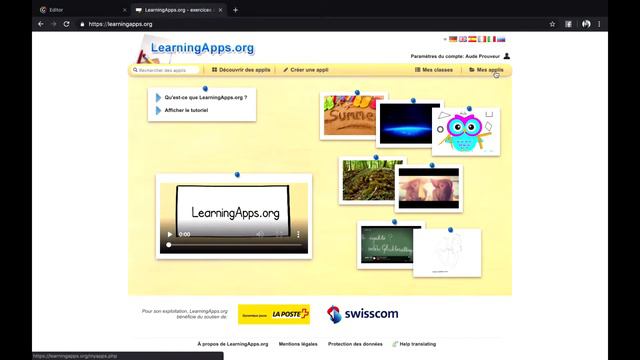The width and height of the screenshot is (640, 360).
Task: Play the LearningApps.org intro video
Action: [170, 234]
